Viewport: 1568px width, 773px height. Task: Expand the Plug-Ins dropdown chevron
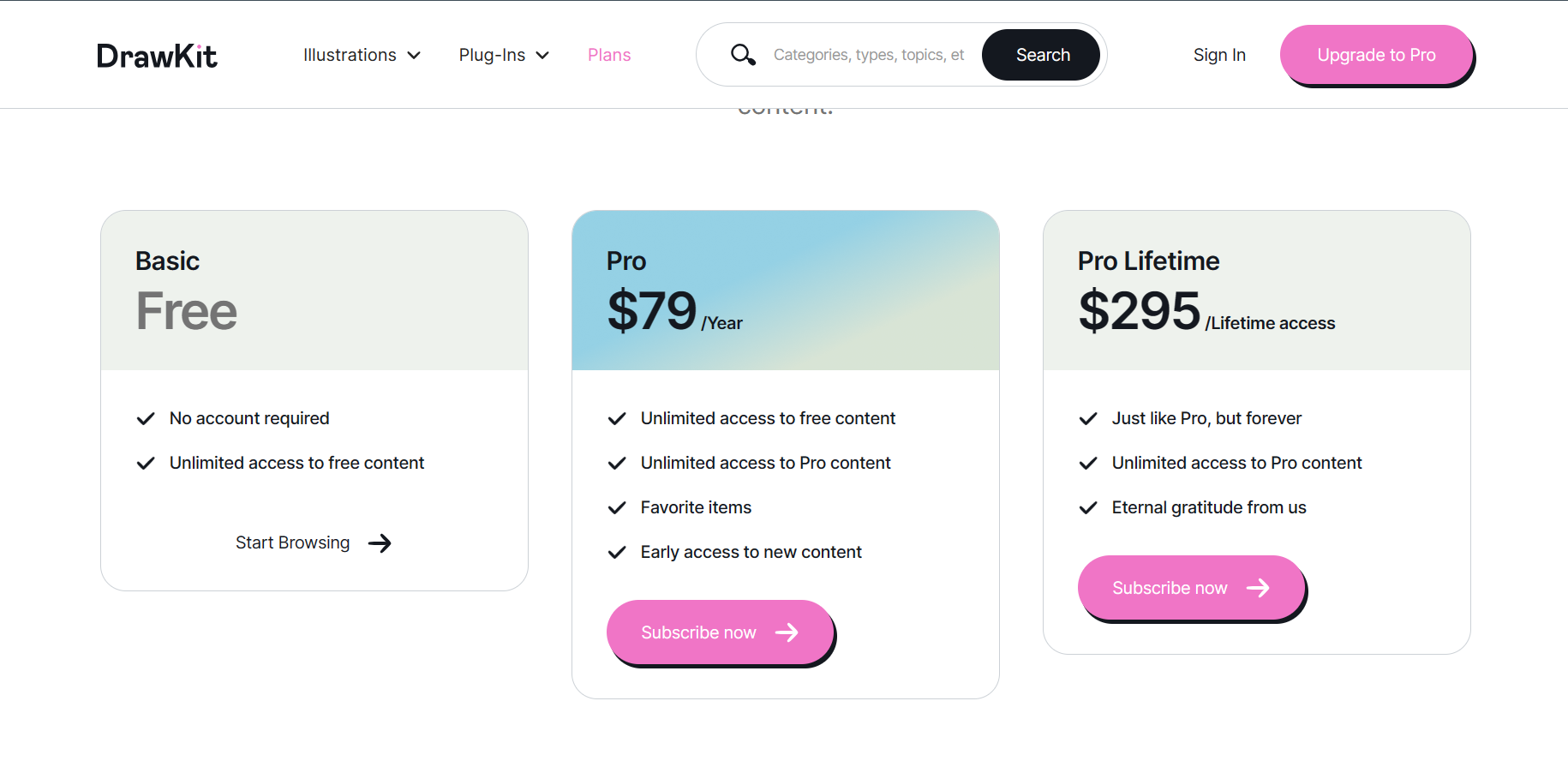point(542,56)
